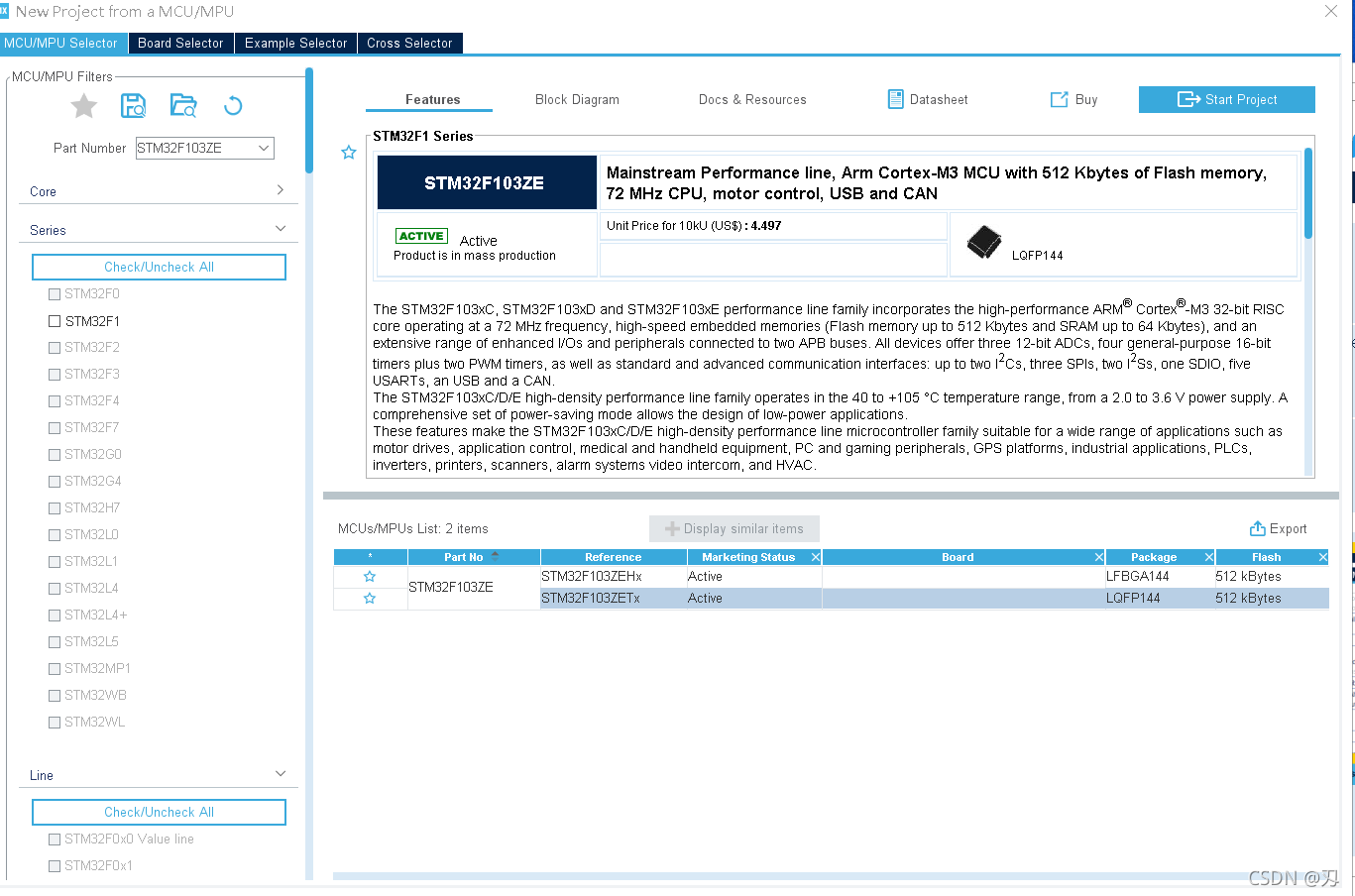Check the STM32G0 series filter
This screenshot has width=1355, height=896.
pyautogui.click(x=55, y=455)
